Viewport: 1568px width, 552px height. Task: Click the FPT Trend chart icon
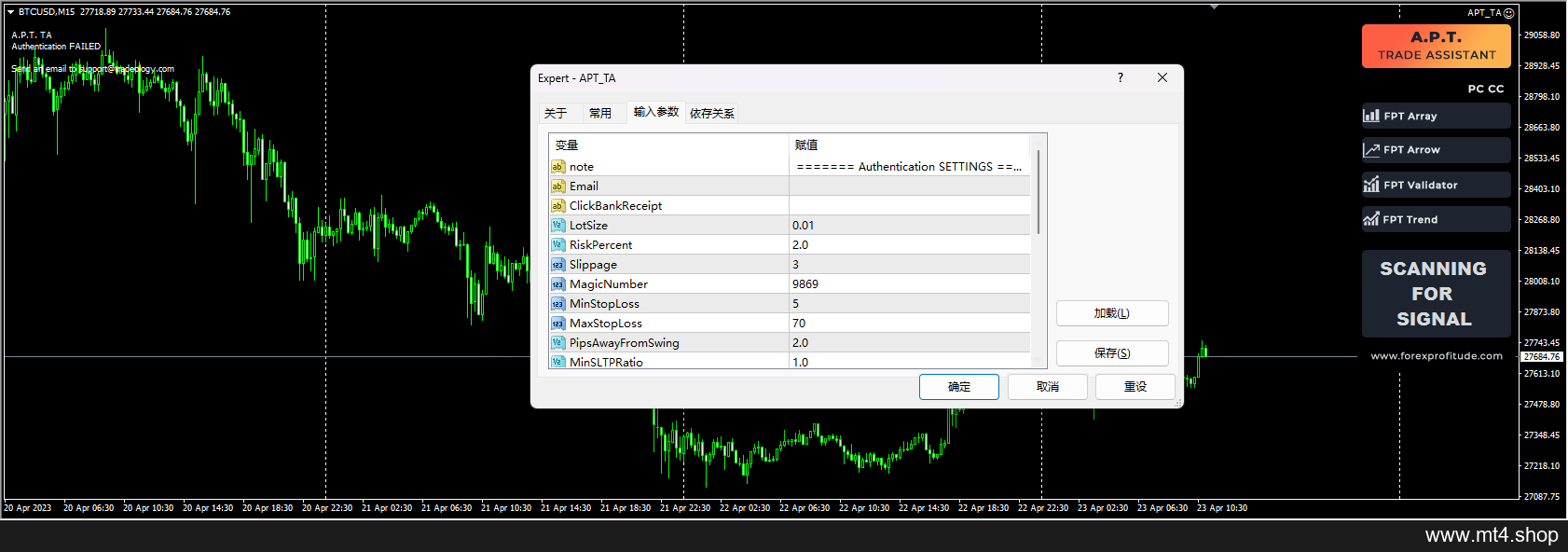pos(1371,219)
